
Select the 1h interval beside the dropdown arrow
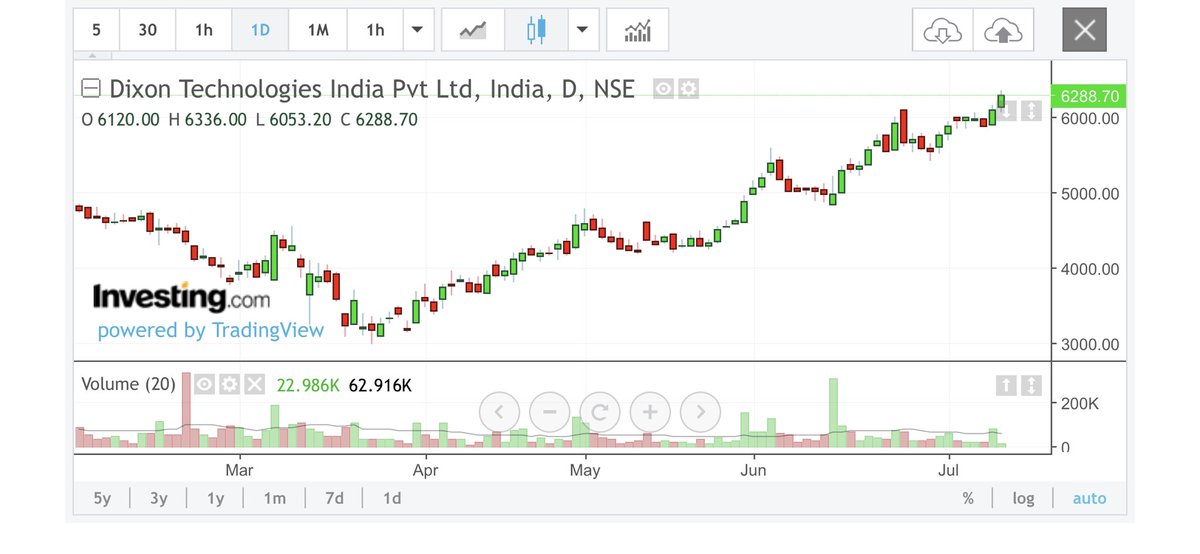375,30
